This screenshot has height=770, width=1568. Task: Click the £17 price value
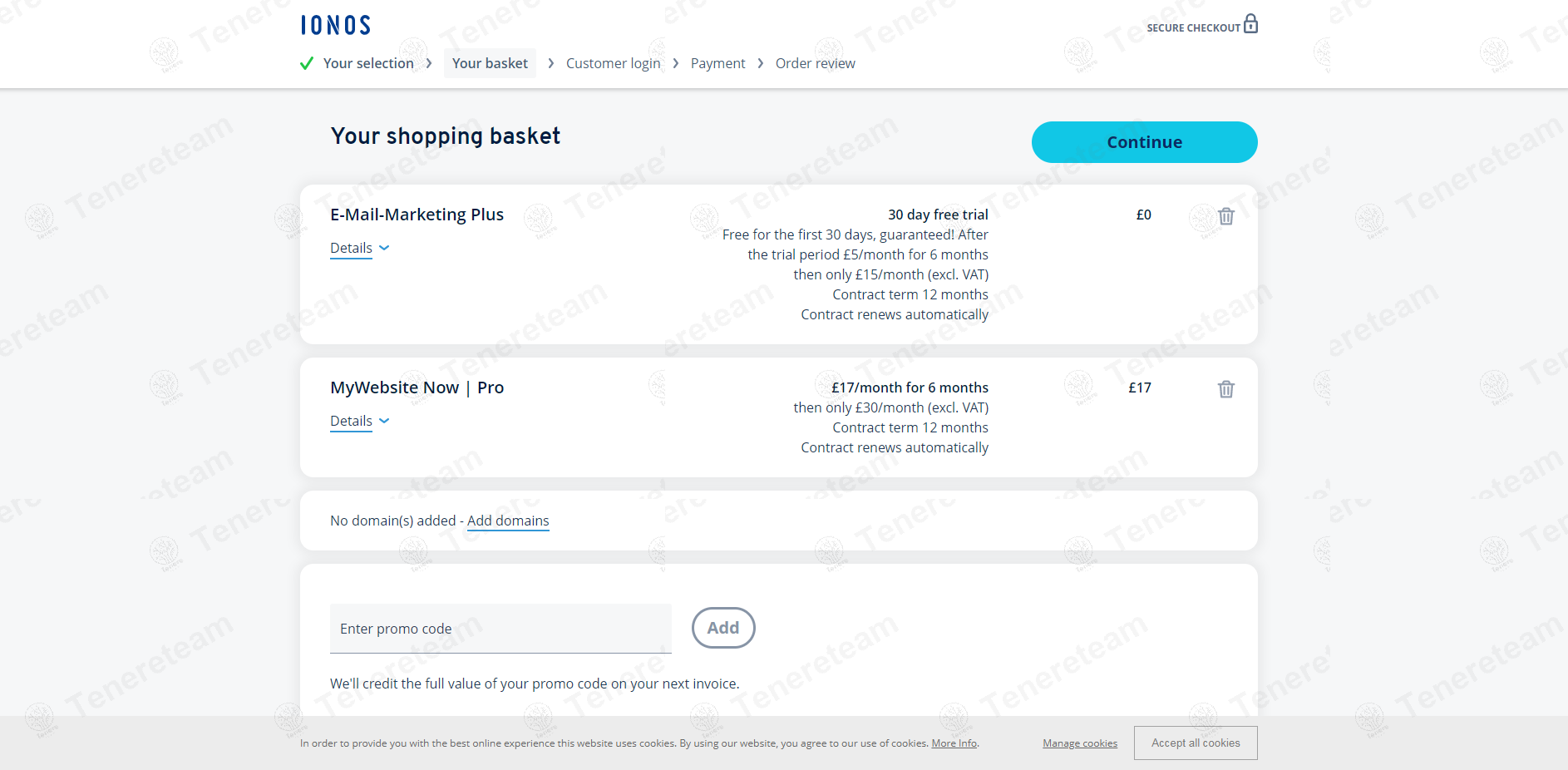click(x=1139, y=387)
